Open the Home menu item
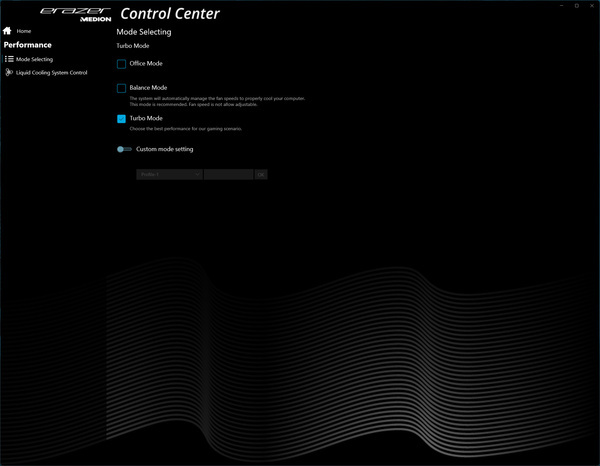Viewport: 600px width, 466px height. pyautogui.click(x=24, y=31)
